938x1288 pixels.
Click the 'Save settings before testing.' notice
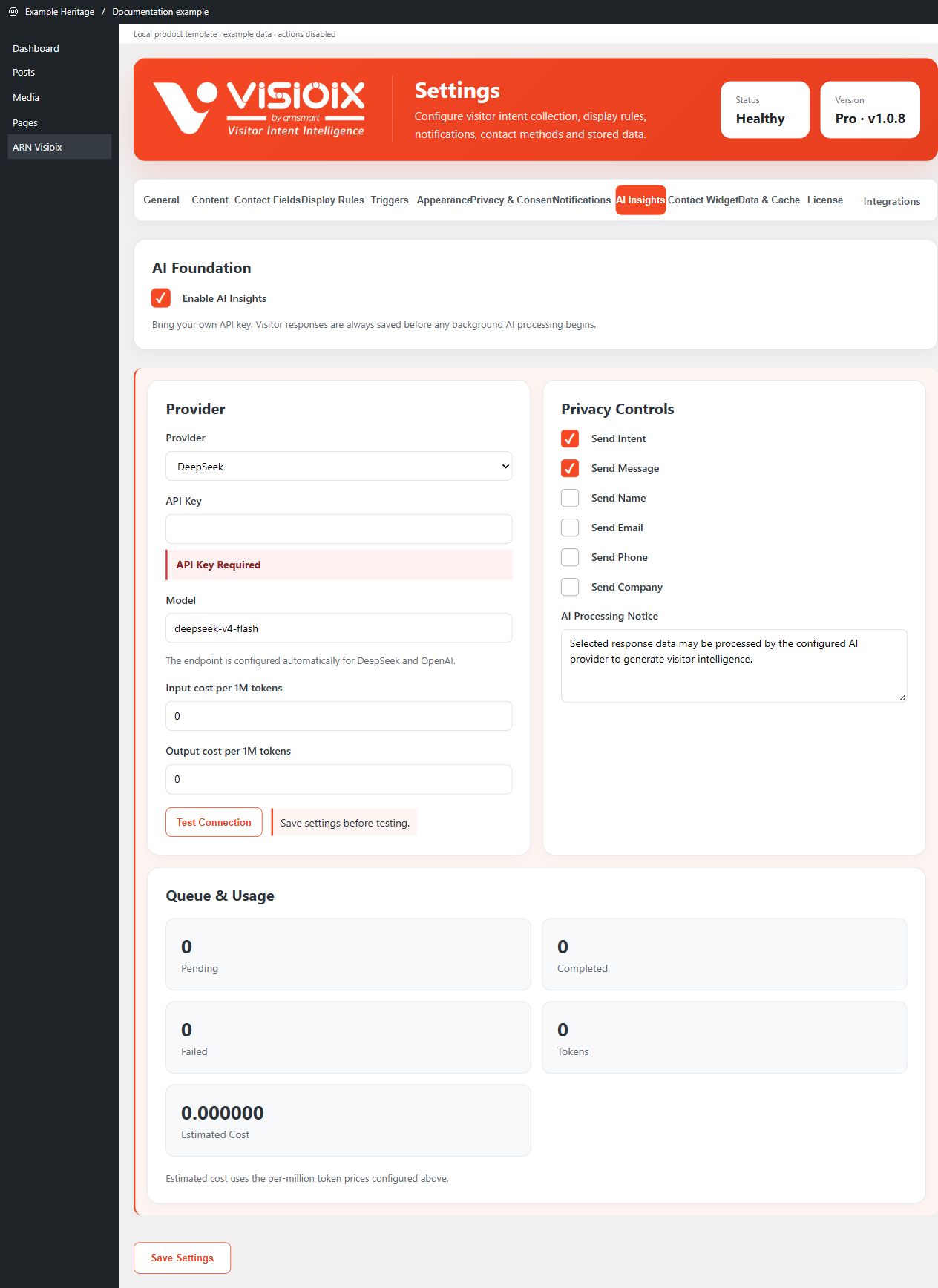pyautogui.click(x=345, y=823)
